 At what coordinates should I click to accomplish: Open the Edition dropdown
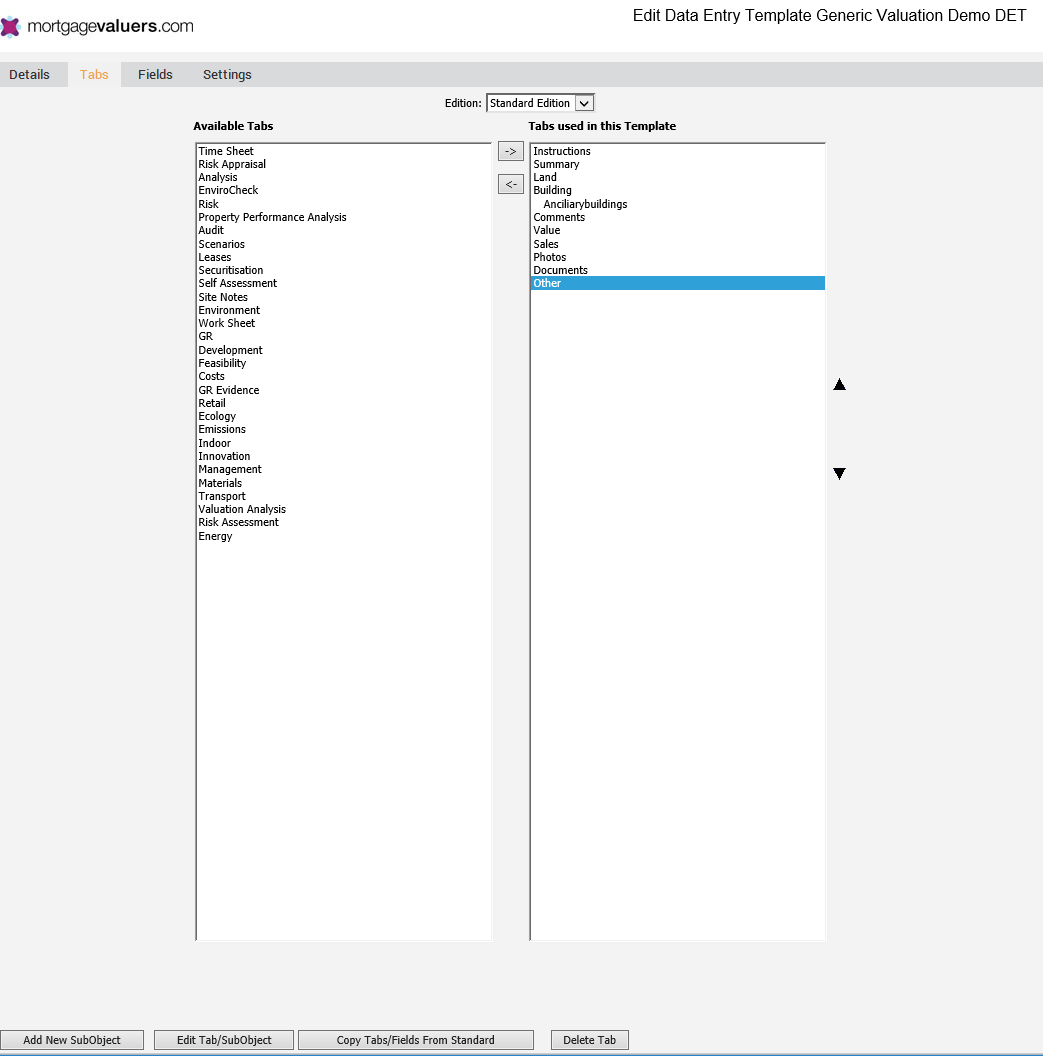click(540, 103)
